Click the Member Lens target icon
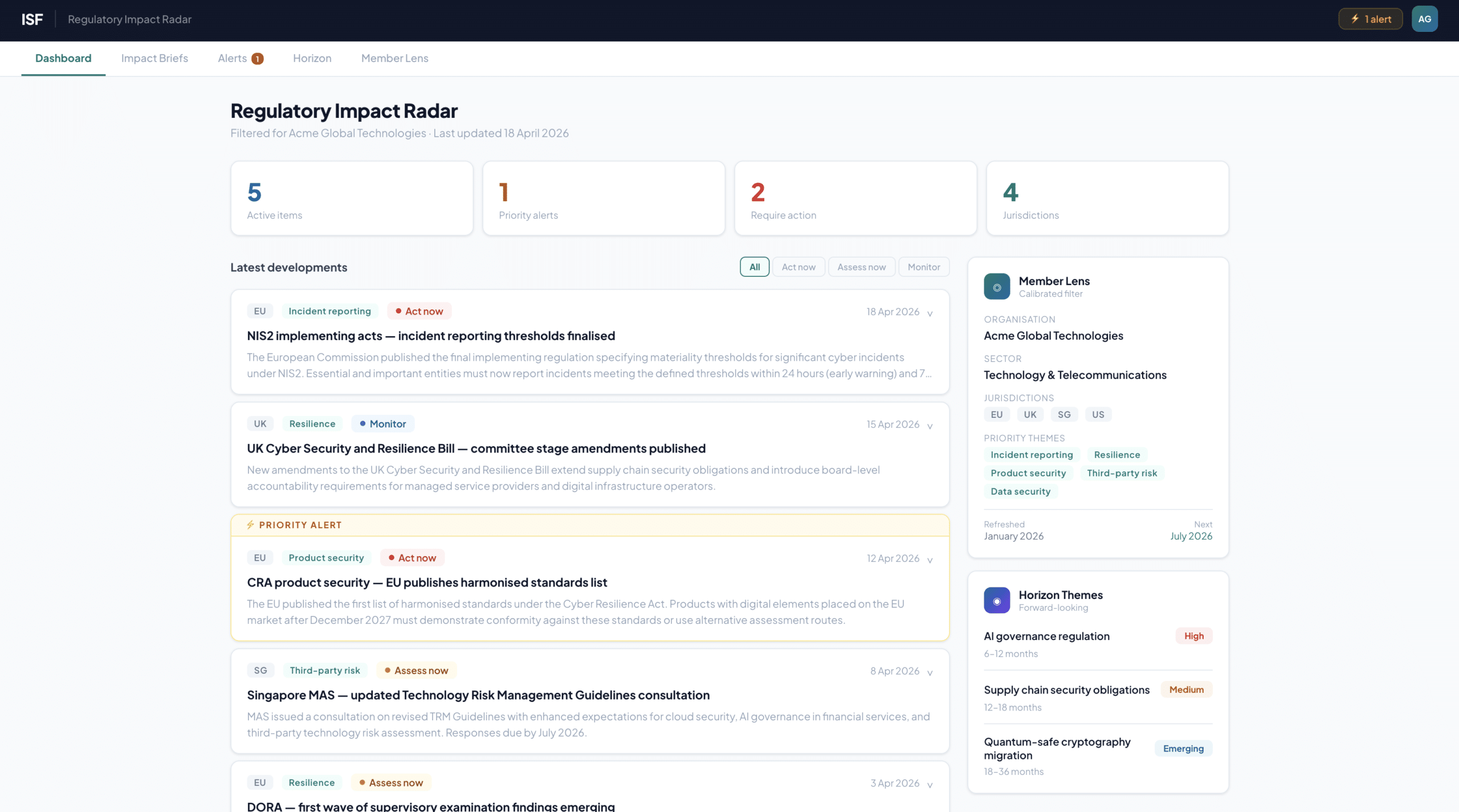The image size is (1459, 812). coord(997,287)
